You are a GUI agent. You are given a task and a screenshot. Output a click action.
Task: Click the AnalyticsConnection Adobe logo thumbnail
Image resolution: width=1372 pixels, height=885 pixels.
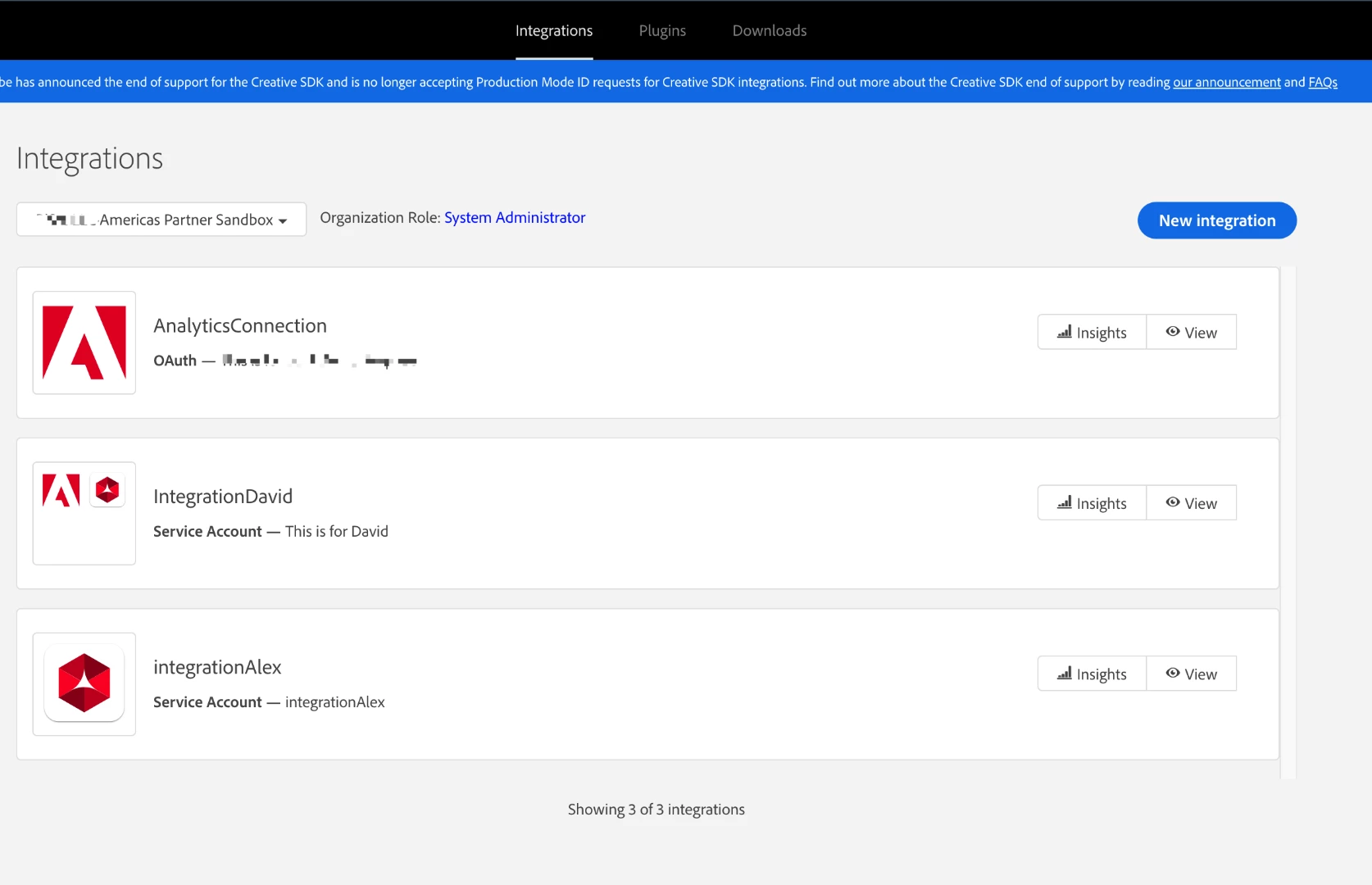pyautogui.click(x=84, y=343)
